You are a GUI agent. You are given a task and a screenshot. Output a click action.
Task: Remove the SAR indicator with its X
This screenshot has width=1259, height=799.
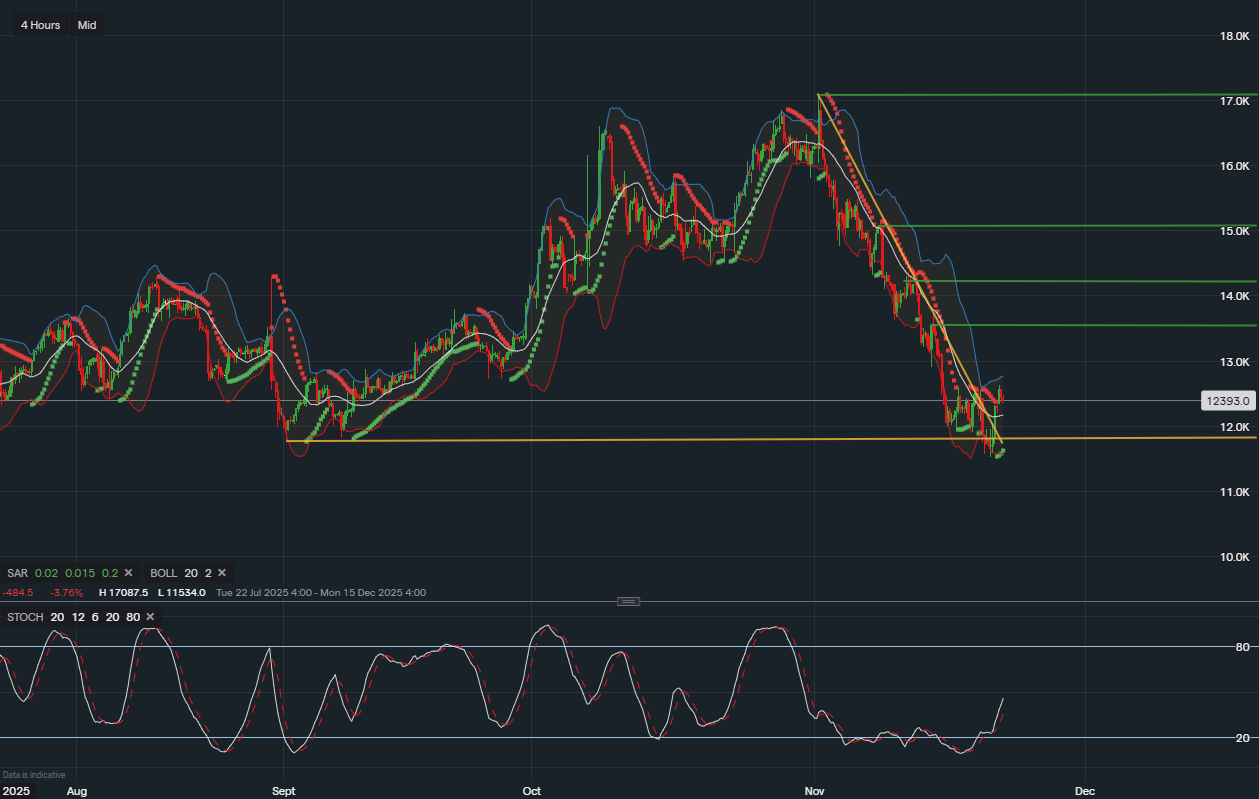129,573
